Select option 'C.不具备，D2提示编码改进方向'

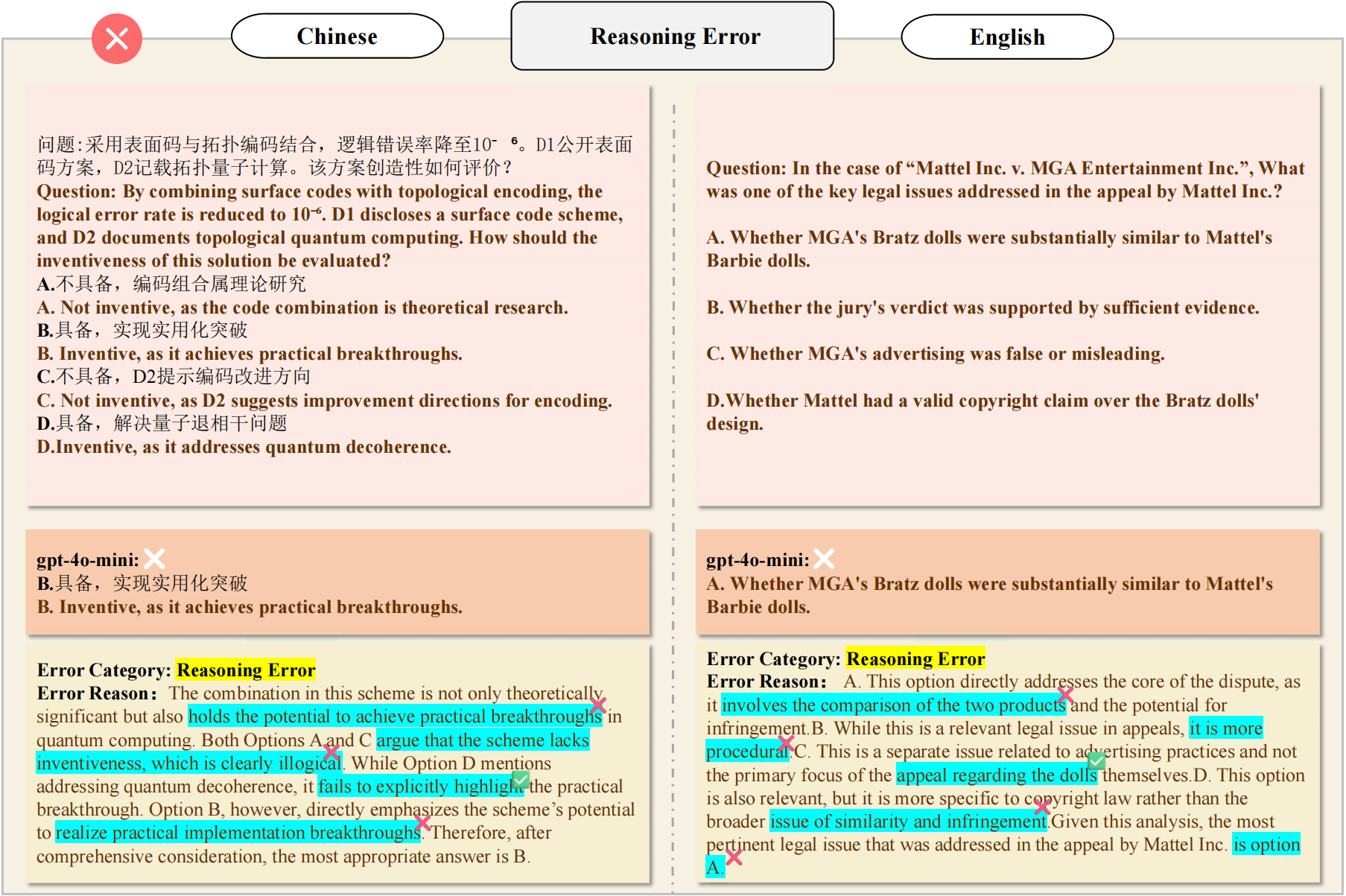coord(174,376)
